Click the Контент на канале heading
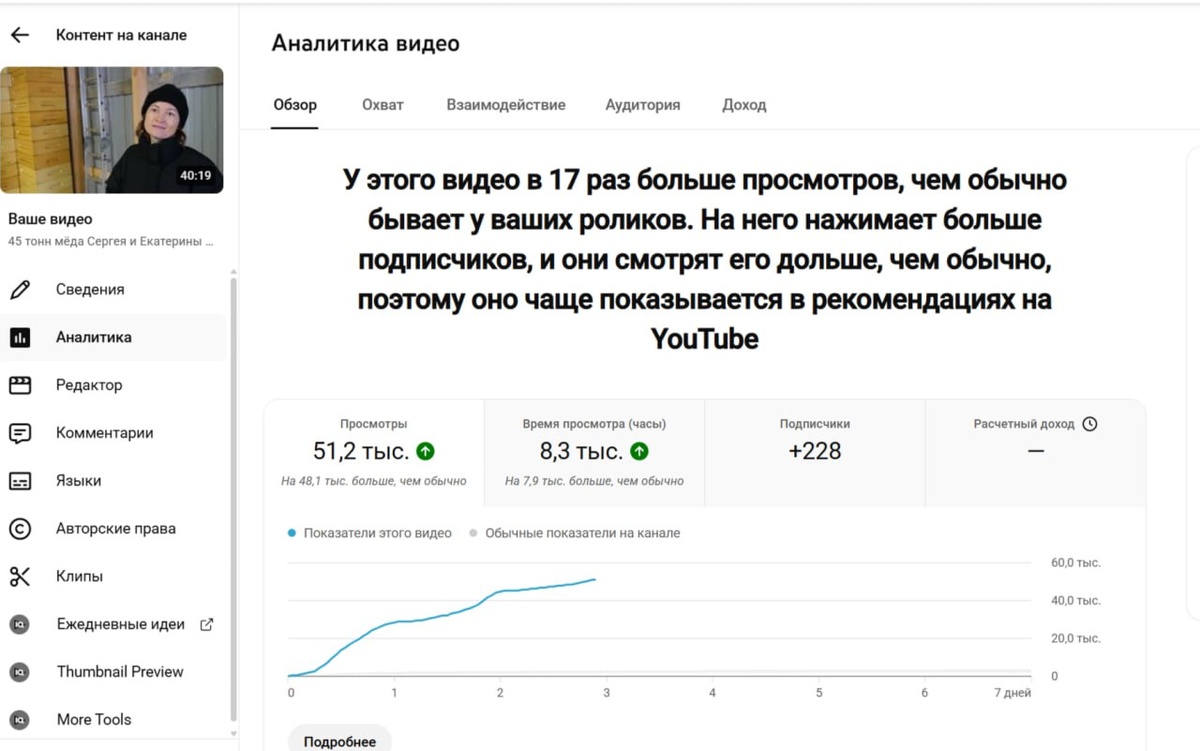Screen dimensions: 1200x751 [121, 35]
